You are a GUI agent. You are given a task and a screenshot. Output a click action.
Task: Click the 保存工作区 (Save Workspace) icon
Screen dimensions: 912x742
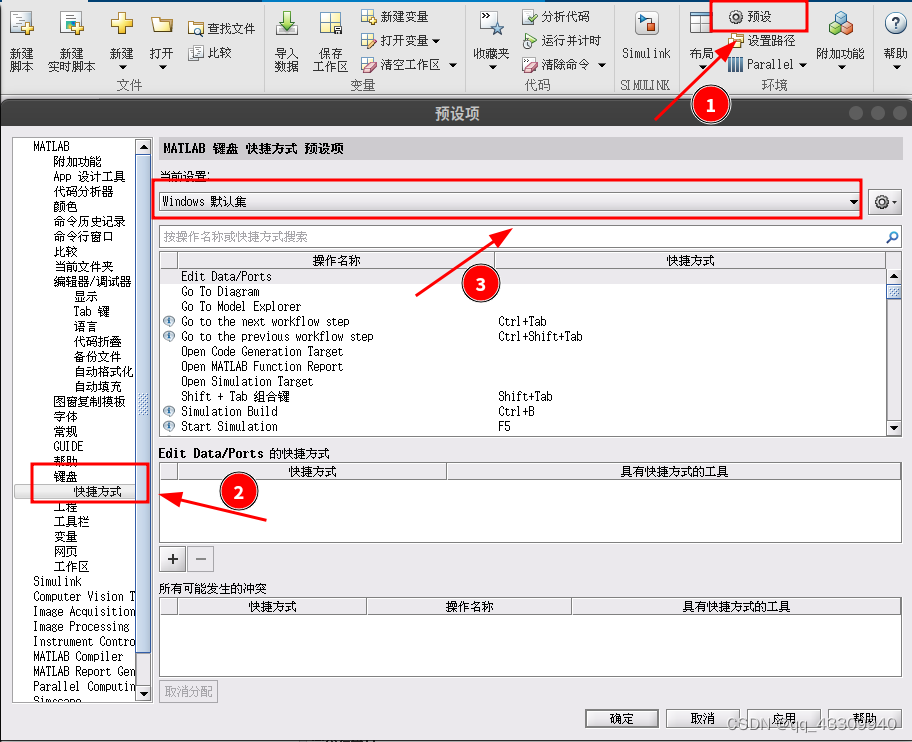tap(330, 25)
